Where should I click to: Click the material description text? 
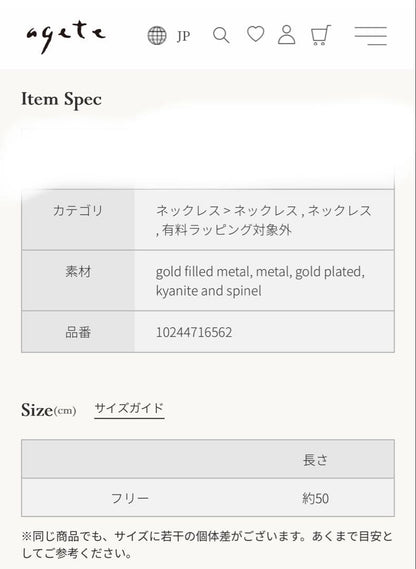(x=260, y=281)
